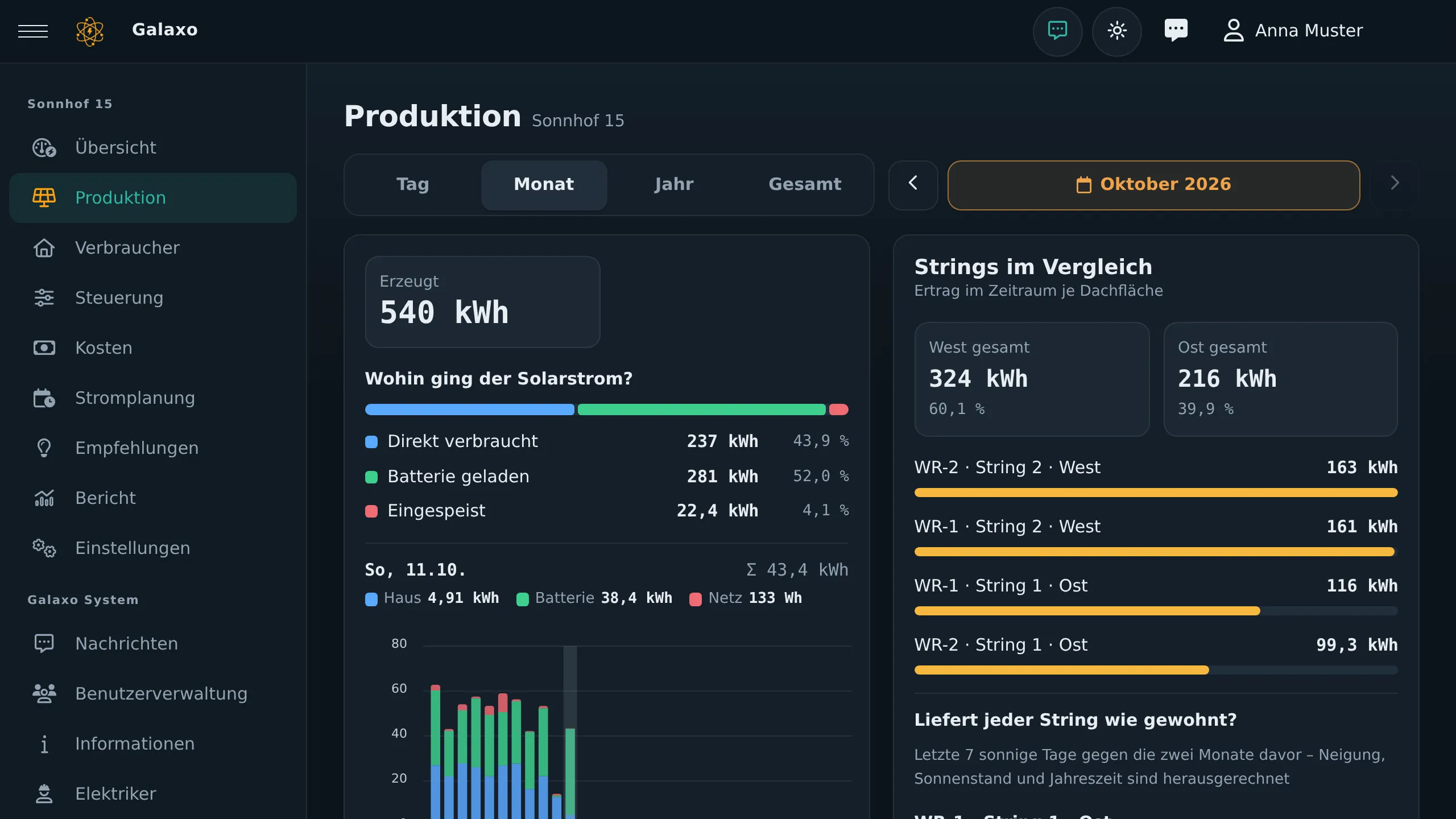Click the Stromplanung calendar-clock icon

(44, 398)
